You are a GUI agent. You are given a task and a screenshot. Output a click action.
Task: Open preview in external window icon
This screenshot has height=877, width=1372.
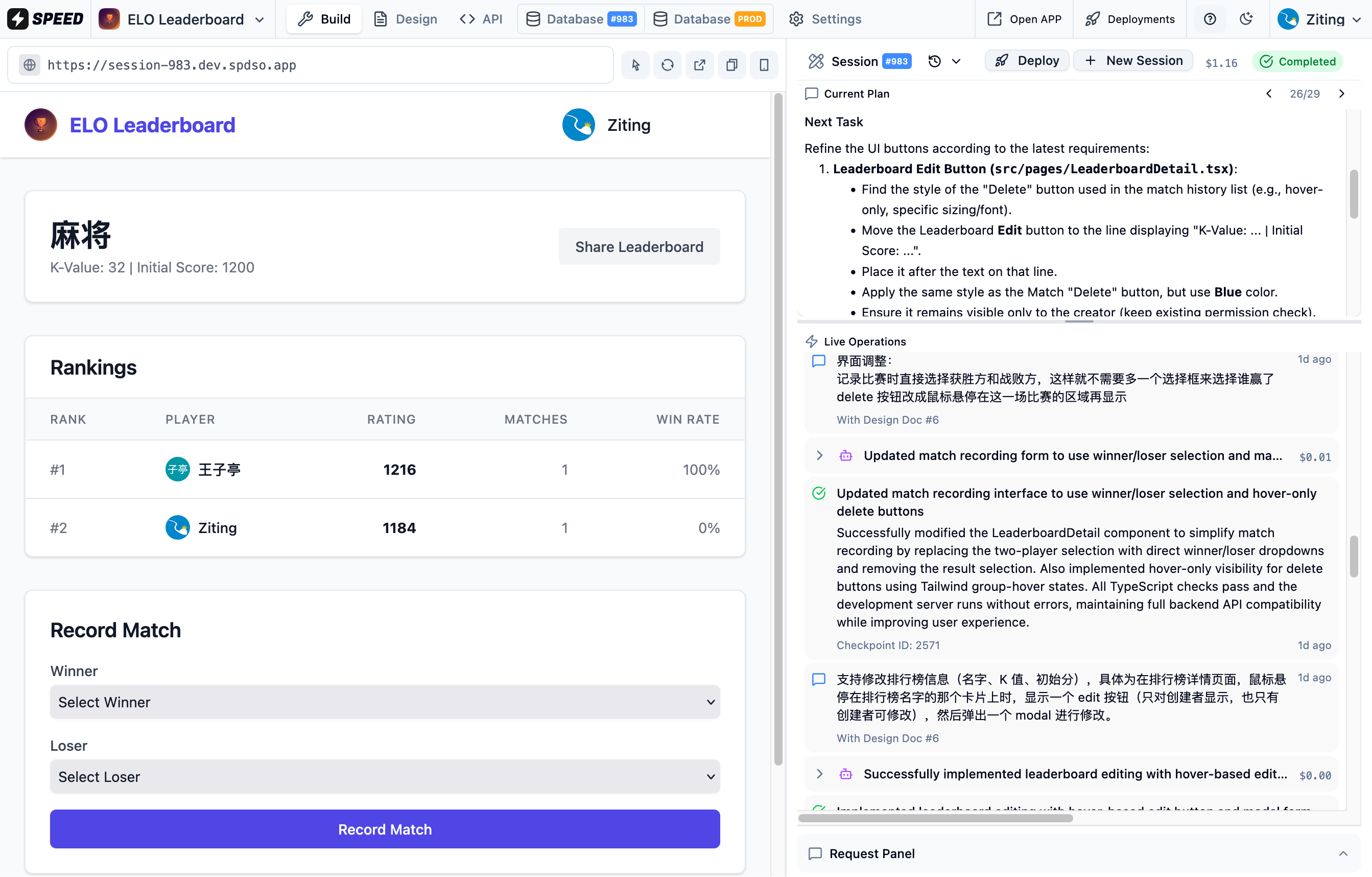click(700, 65)
